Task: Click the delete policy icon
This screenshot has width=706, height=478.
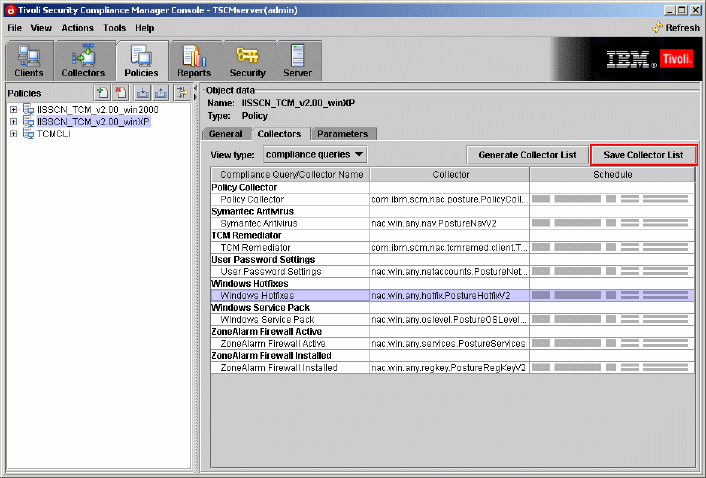Action: click(x=119, y=93)
